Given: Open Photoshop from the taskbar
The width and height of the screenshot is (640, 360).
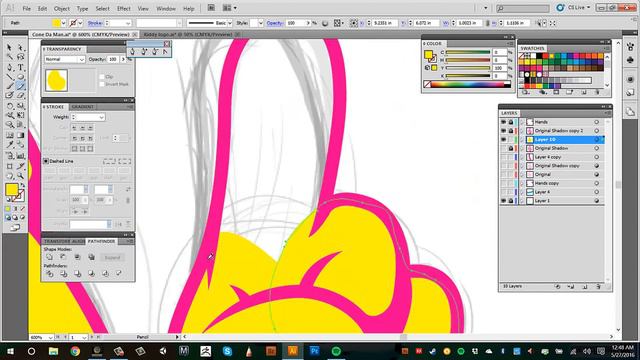Looking at the screenshot, I should pyautogui.click(x=314, y=351).
